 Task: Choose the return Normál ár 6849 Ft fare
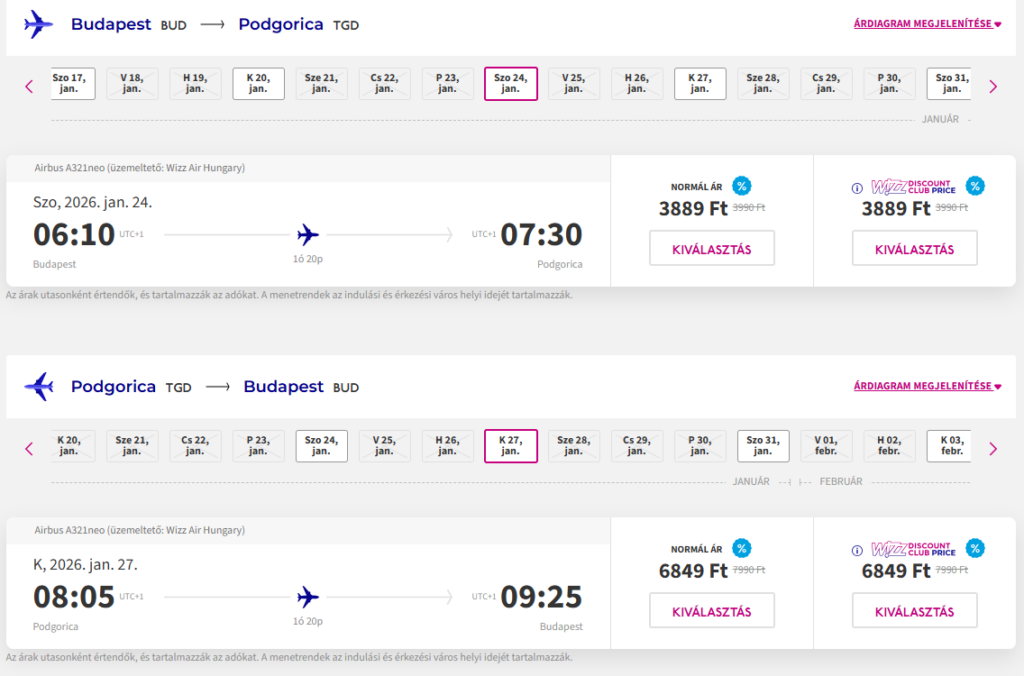[711, 611]
